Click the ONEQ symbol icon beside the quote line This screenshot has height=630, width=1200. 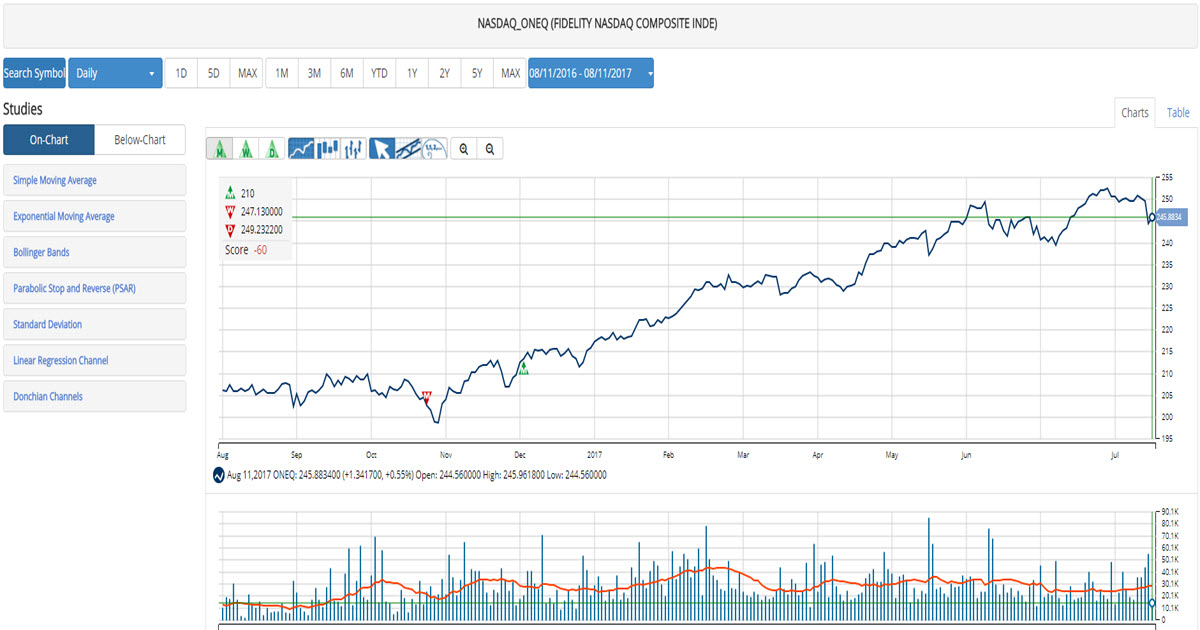219,475
